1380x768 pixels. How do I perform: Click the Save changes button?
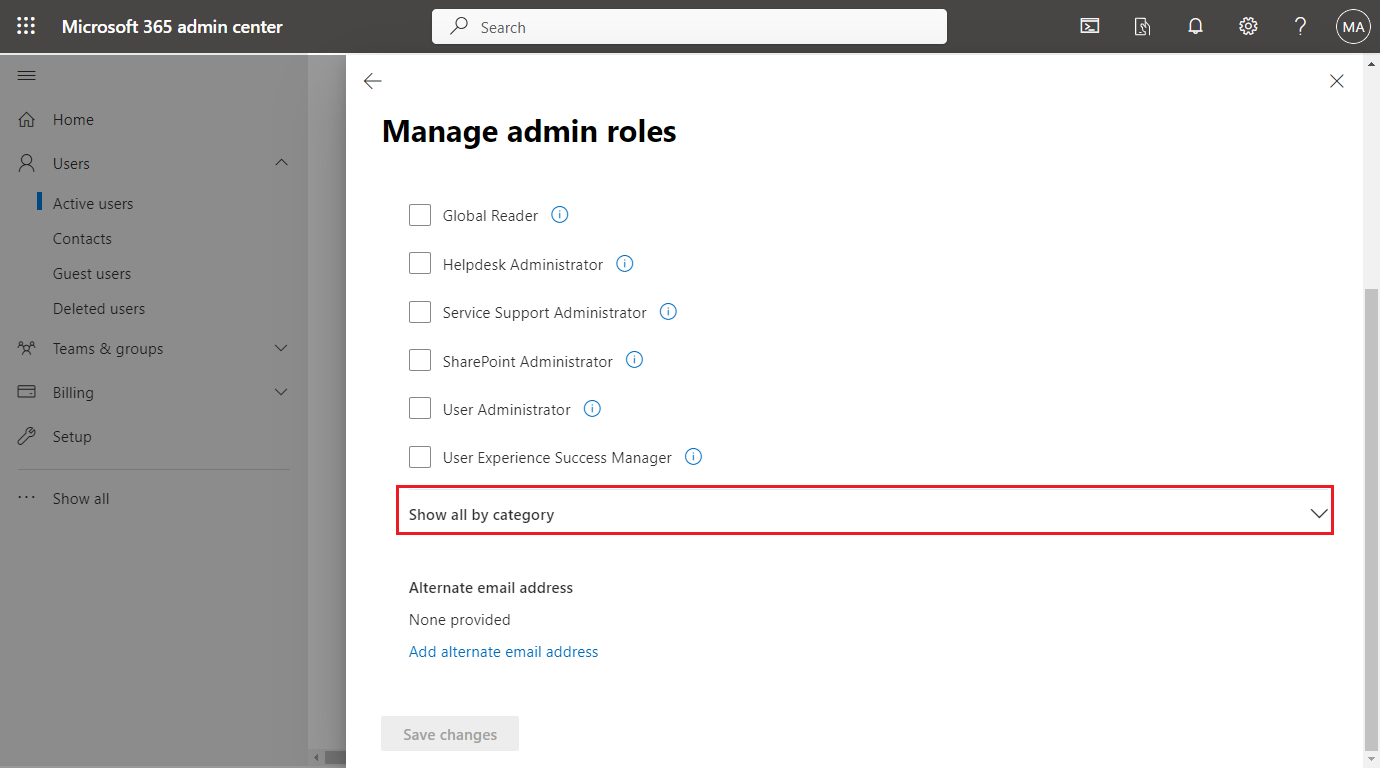(449, 733)
